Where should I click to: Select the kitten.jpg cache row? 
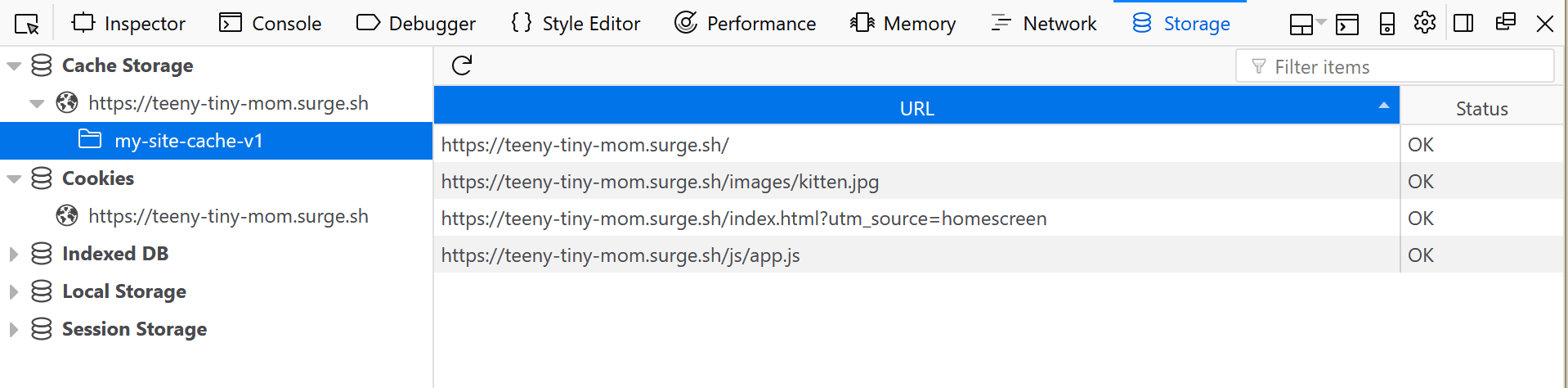(916, 182)
